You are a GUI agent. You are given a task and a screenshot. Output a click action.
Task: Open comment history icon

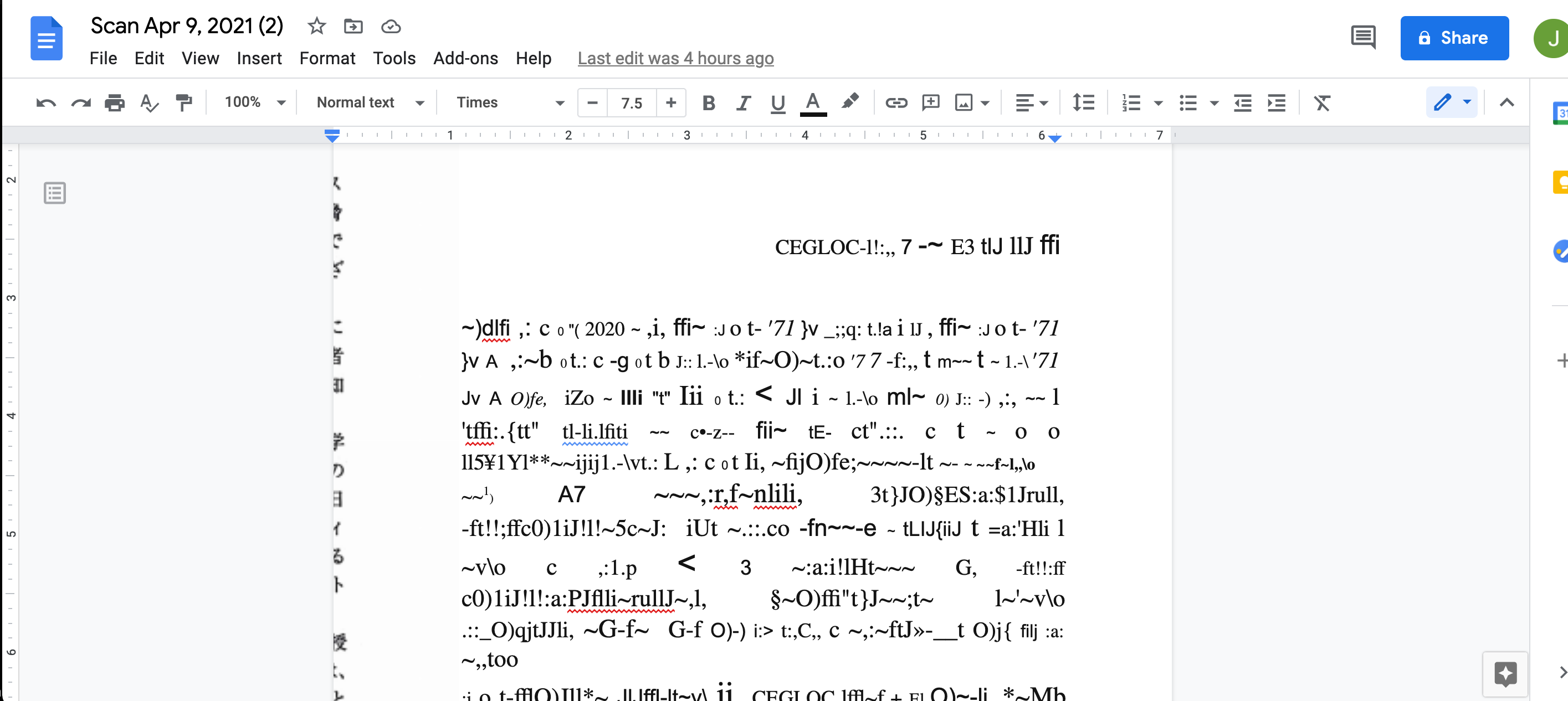coord(1363,38)
